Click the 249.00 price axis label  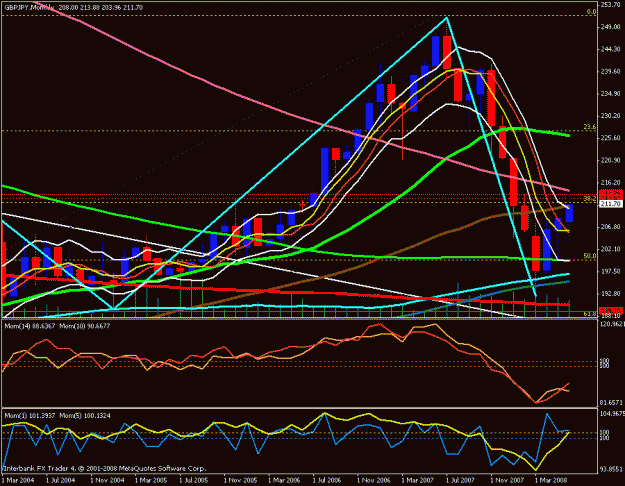pos(613,27)
